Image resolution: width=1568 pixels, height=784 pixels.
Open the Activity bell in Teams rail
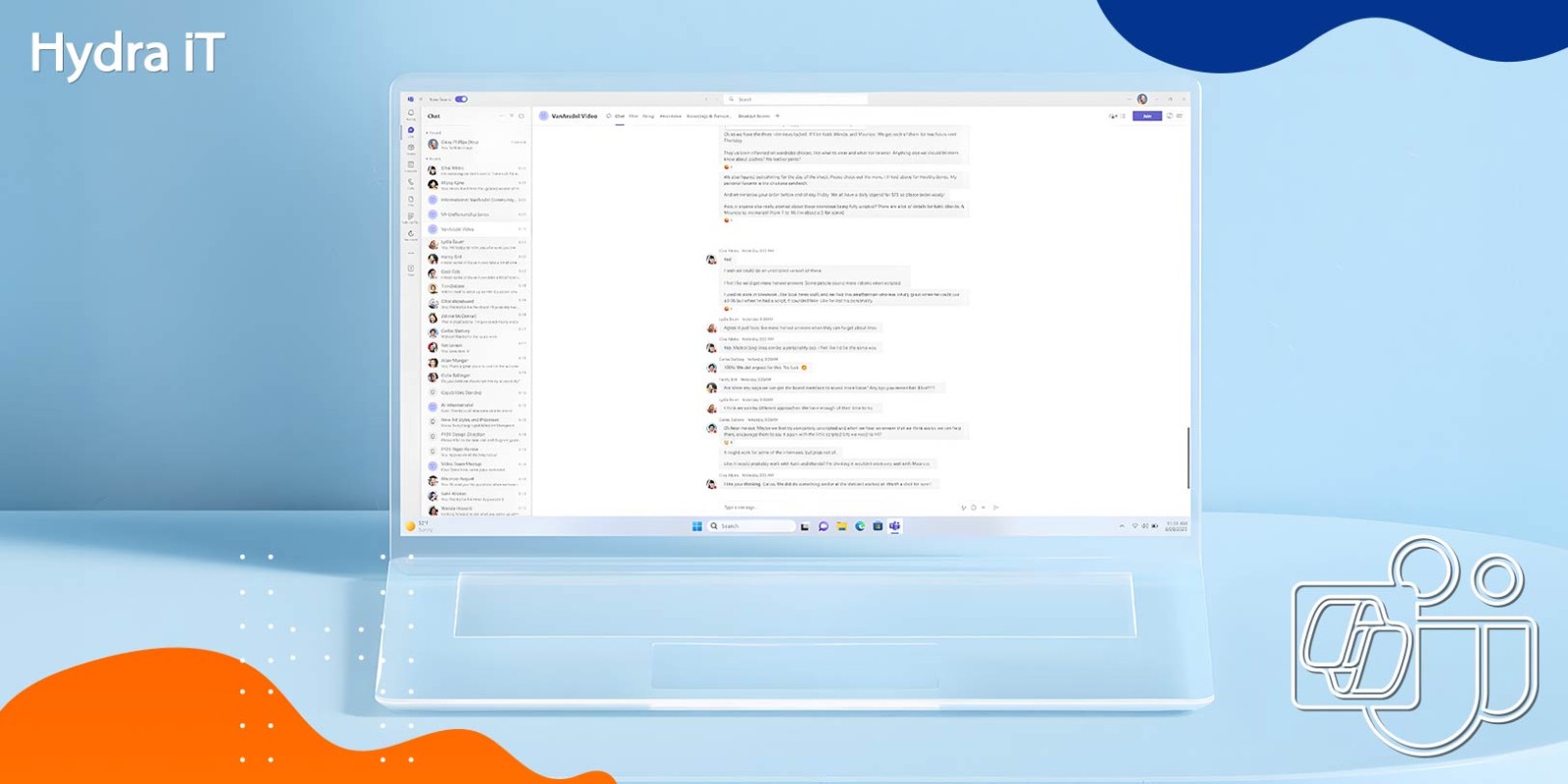(411, 114)
